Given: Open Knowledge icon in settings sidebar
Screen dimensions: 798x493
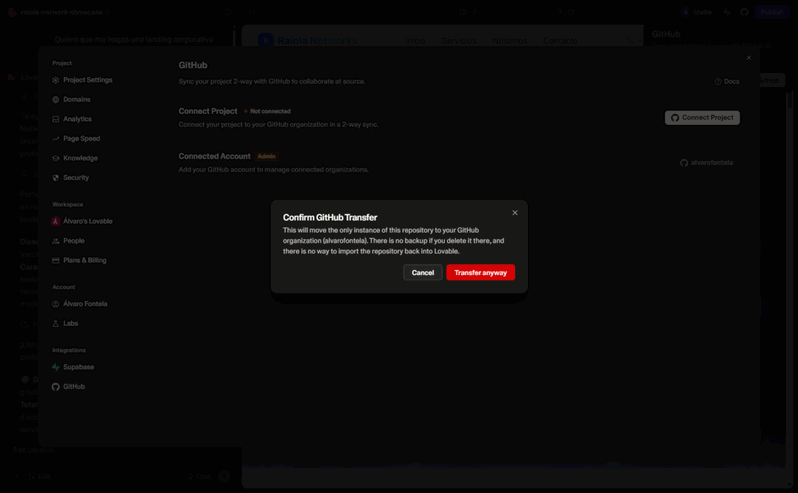Looking at the screenshot, I should coord(55,158).
